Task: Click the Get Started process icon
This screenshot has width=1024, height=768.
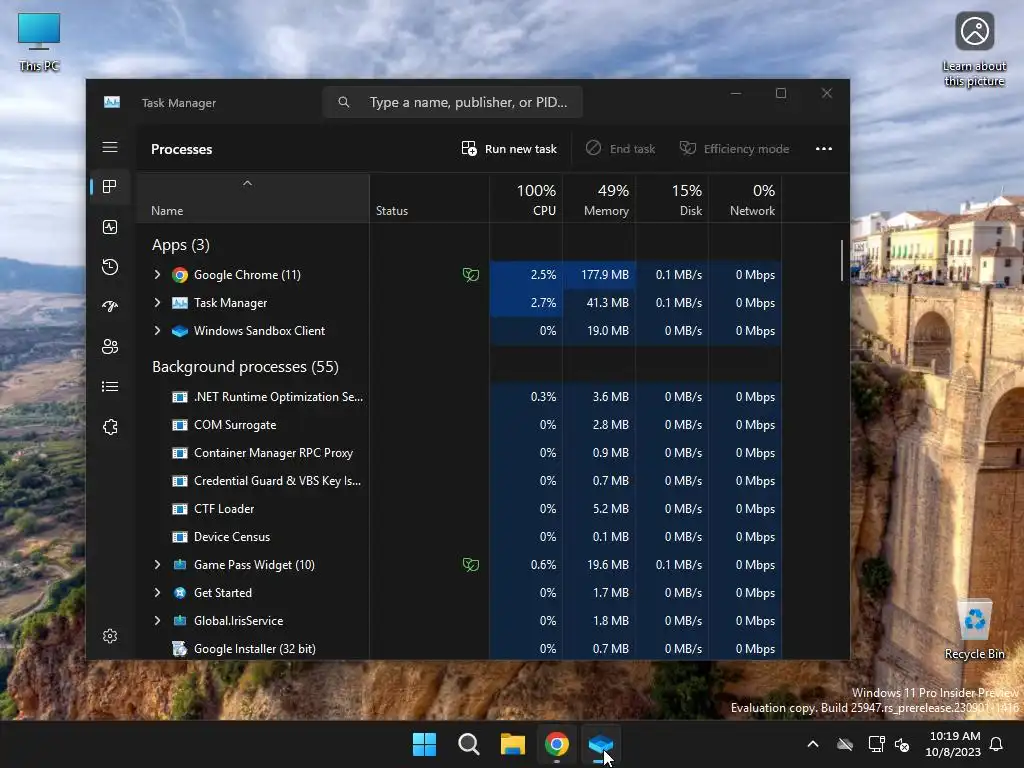Action: tap(180, 593)
